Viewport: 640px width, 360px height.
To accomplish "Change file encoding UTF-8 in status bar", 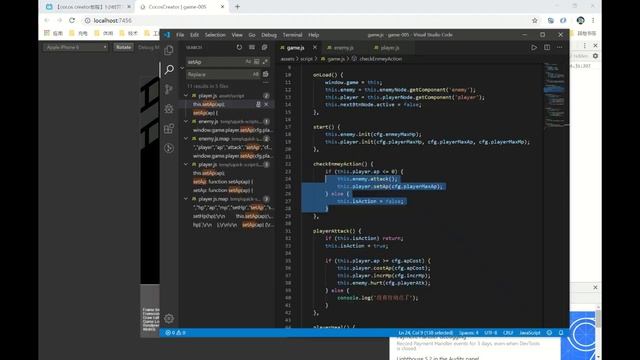I will point(490,333).
